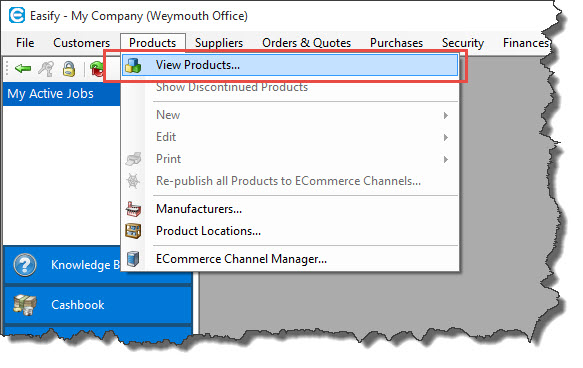Viewport: 583px width, 368px height.
Task: Click the Knowledge Base question mark icon
Action: pyautogui.click(x=25, y=265)
